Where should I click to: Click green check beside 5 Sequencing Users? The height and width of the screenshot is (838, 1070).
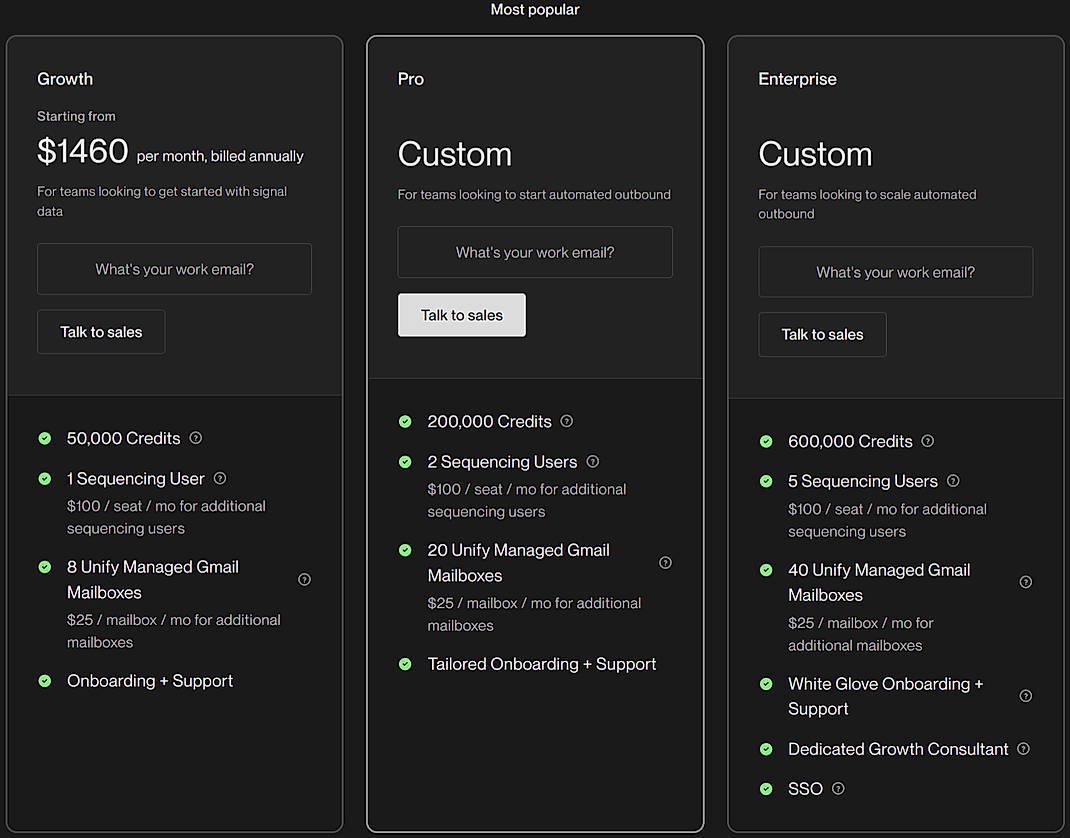766,481
